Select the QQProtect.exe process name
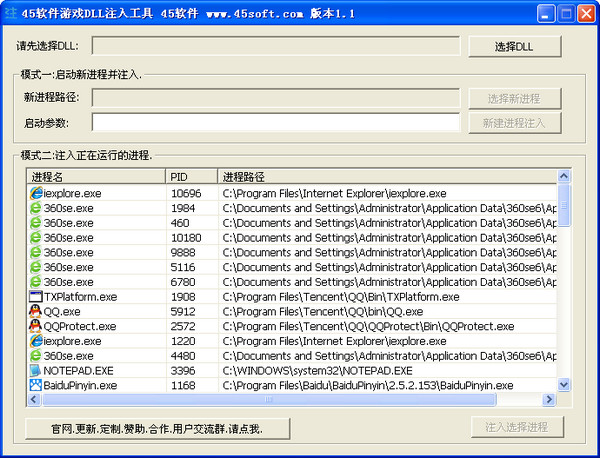 point(80,326)
